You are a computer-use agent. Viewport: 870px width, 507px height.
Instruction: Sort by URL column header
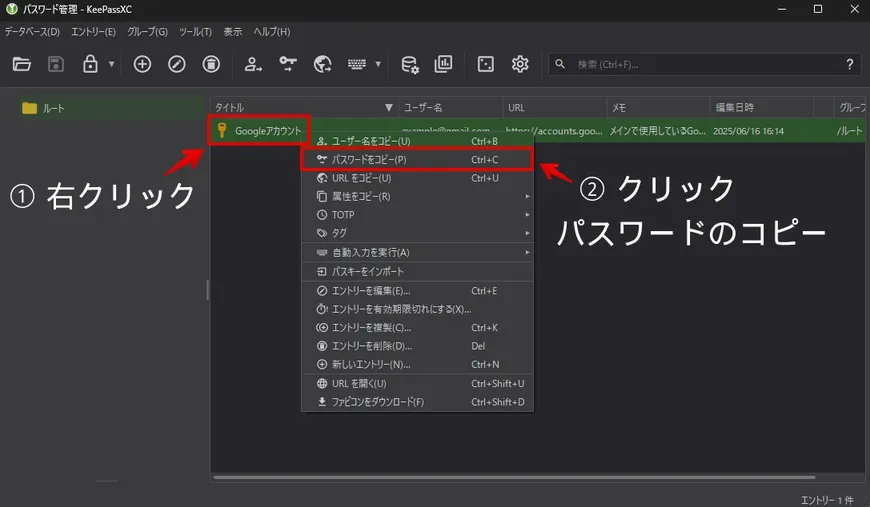(554, 108)
